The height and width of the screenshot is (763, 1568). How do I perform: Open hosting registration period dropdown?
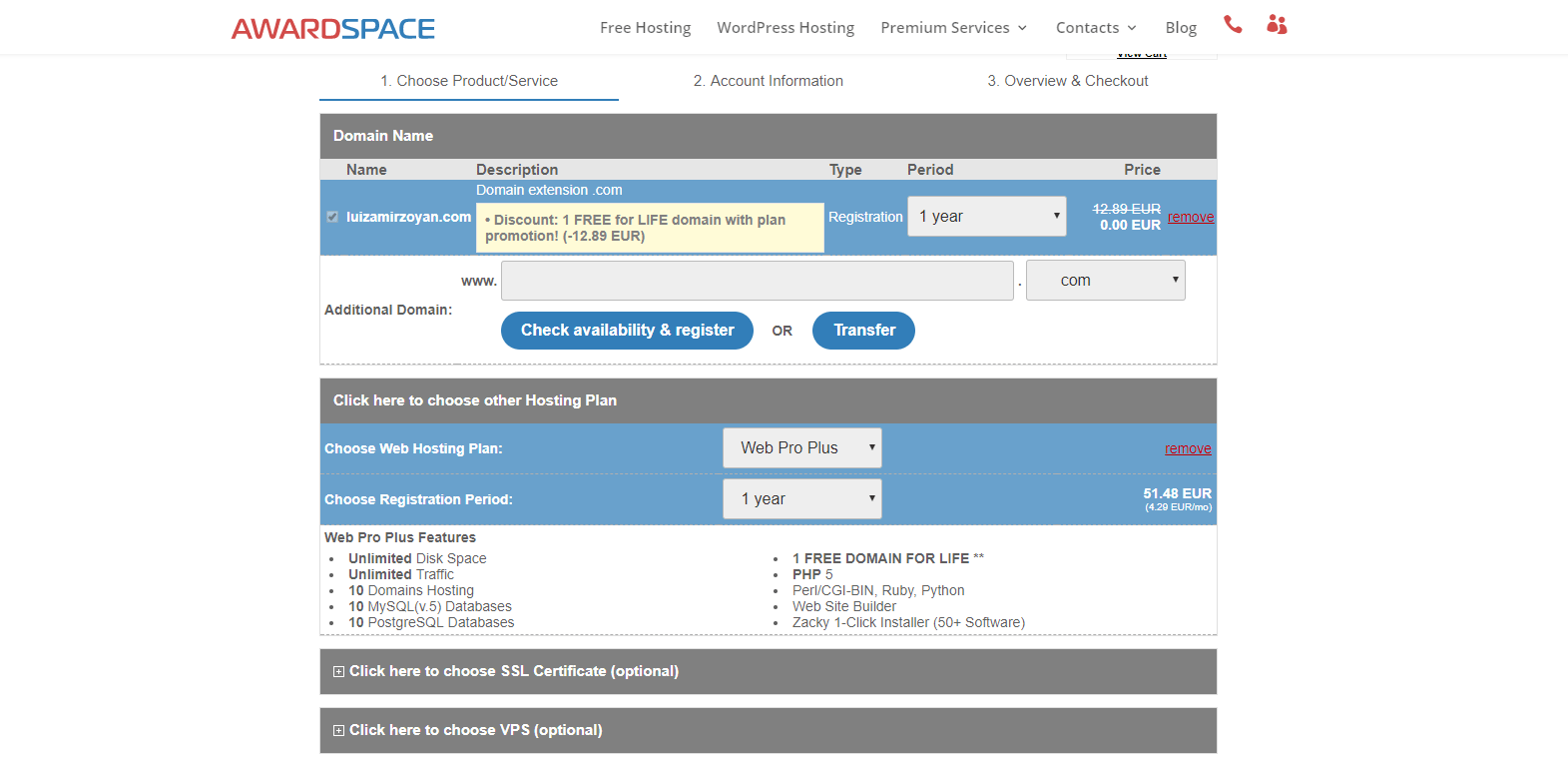(x=801, y=499)
